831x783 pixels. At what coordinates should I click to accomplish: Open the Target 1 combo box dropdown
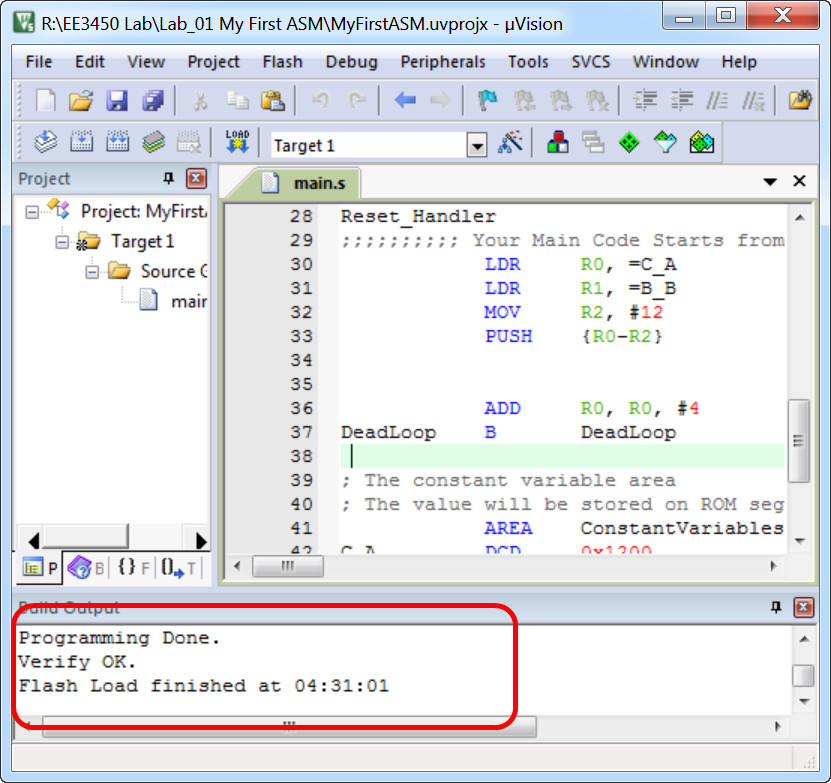[477, 145]
